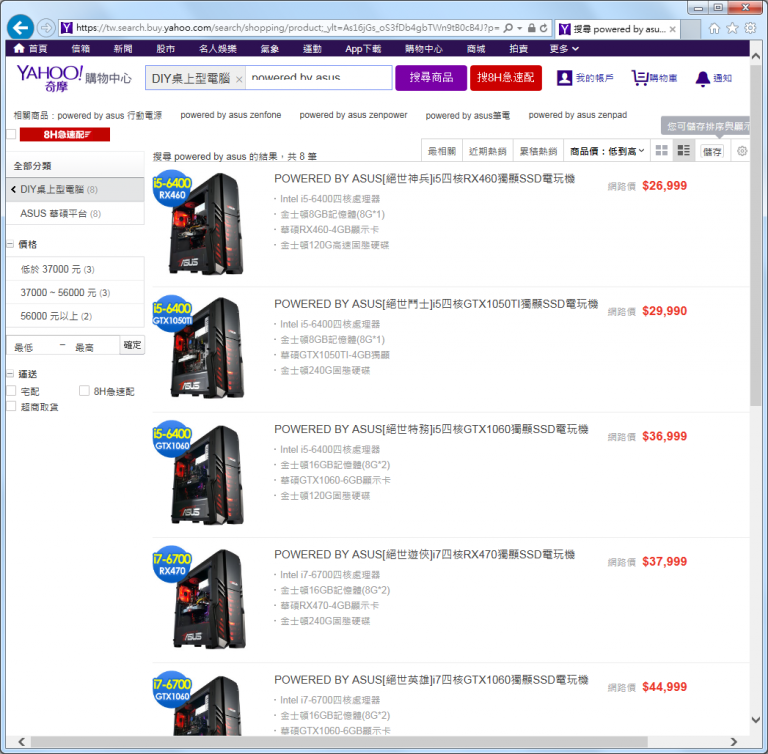Click the 最低 minimum price field
Screen dimensions: 768x754
pos(32,347)
